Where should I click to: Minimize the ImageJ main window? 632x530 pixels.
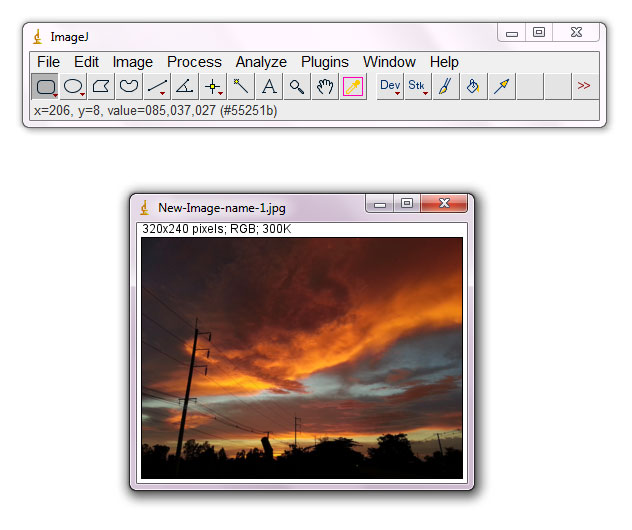512,33
